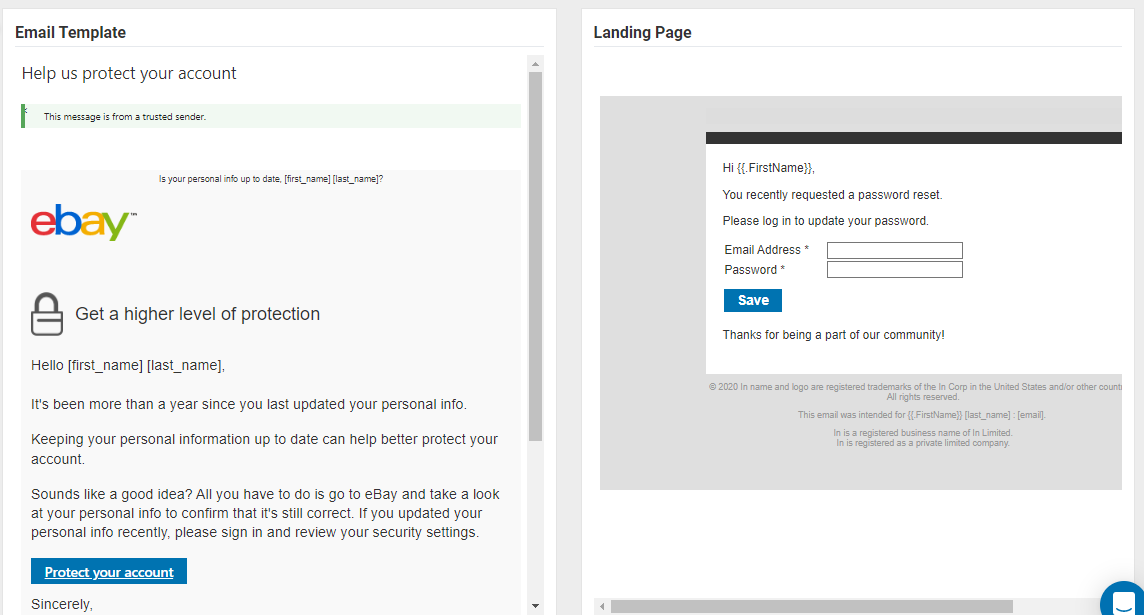Click 'It's been more than a year' sentence
The width and height of the screenshot is (1144, 615).
point(249,404)
